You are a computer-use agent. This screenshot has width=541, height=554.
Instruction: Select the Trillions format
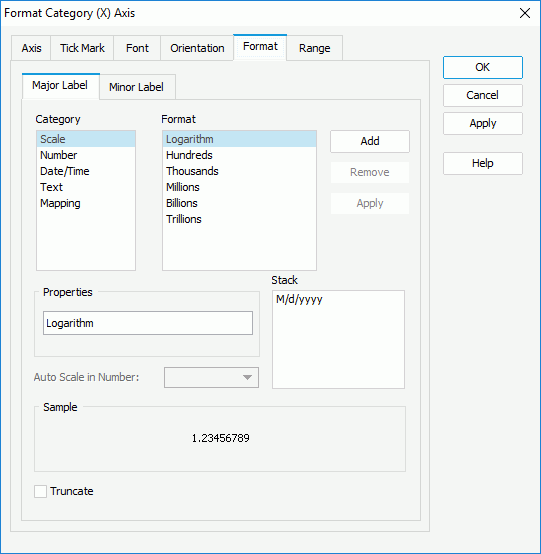point(239,219)
